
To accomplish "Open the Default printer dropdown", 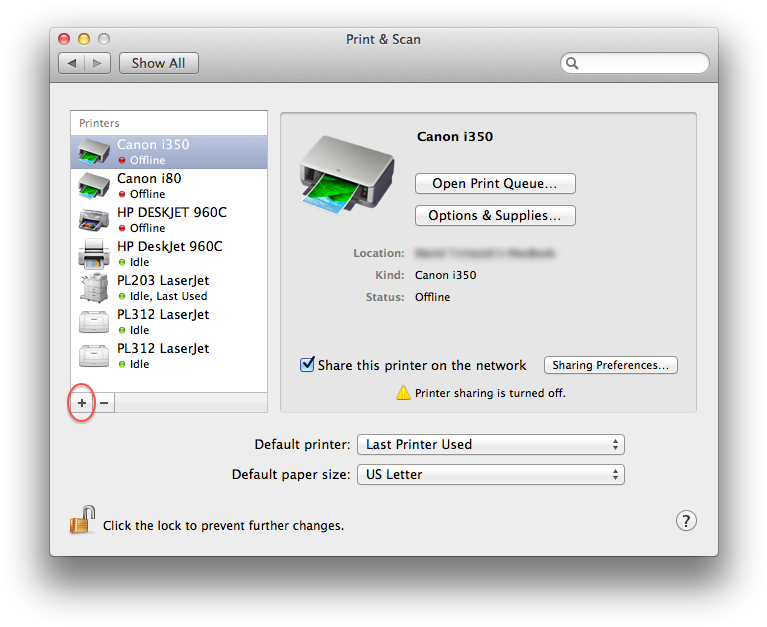I will point(490,444).
